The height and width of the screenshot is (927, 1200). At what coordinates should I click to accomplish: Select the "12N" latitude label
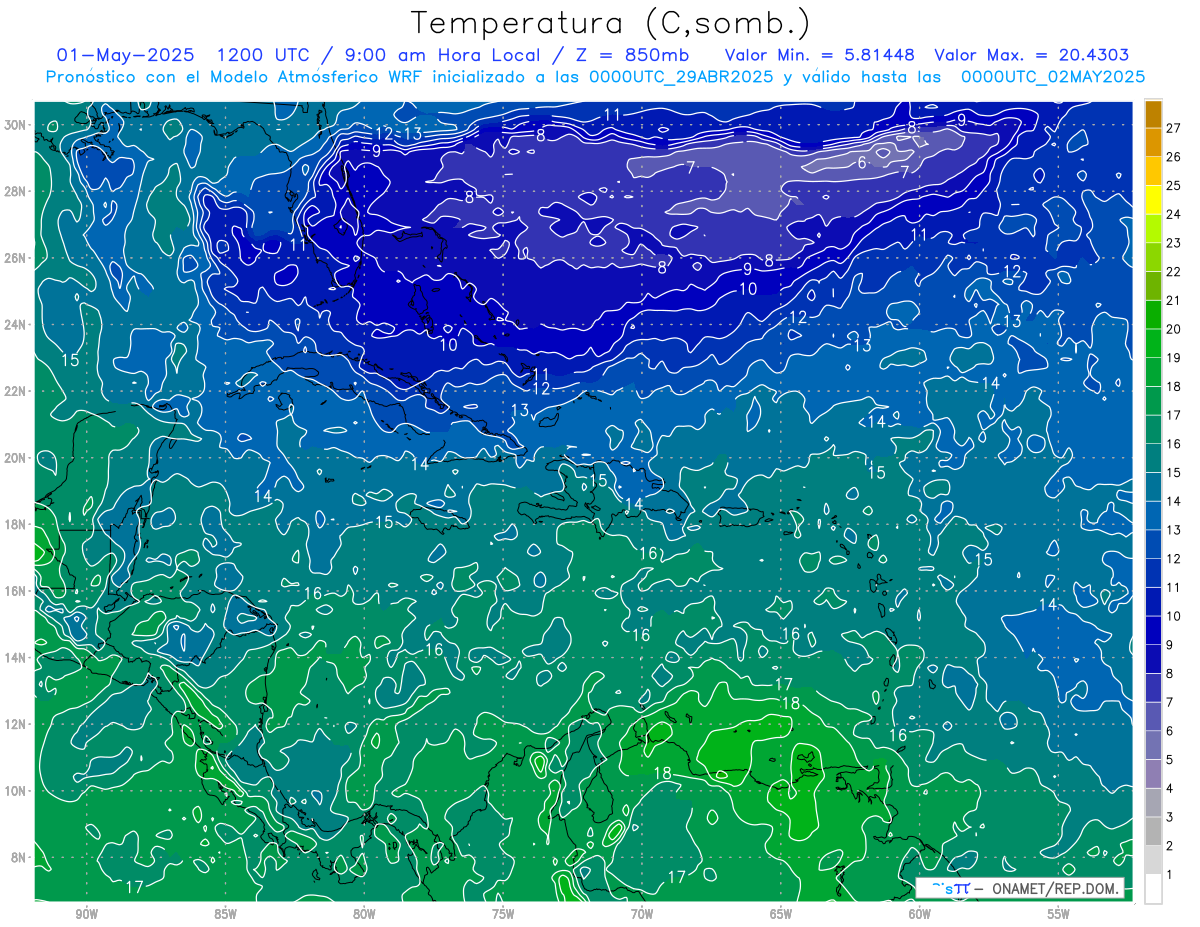(x=16, y=724)
